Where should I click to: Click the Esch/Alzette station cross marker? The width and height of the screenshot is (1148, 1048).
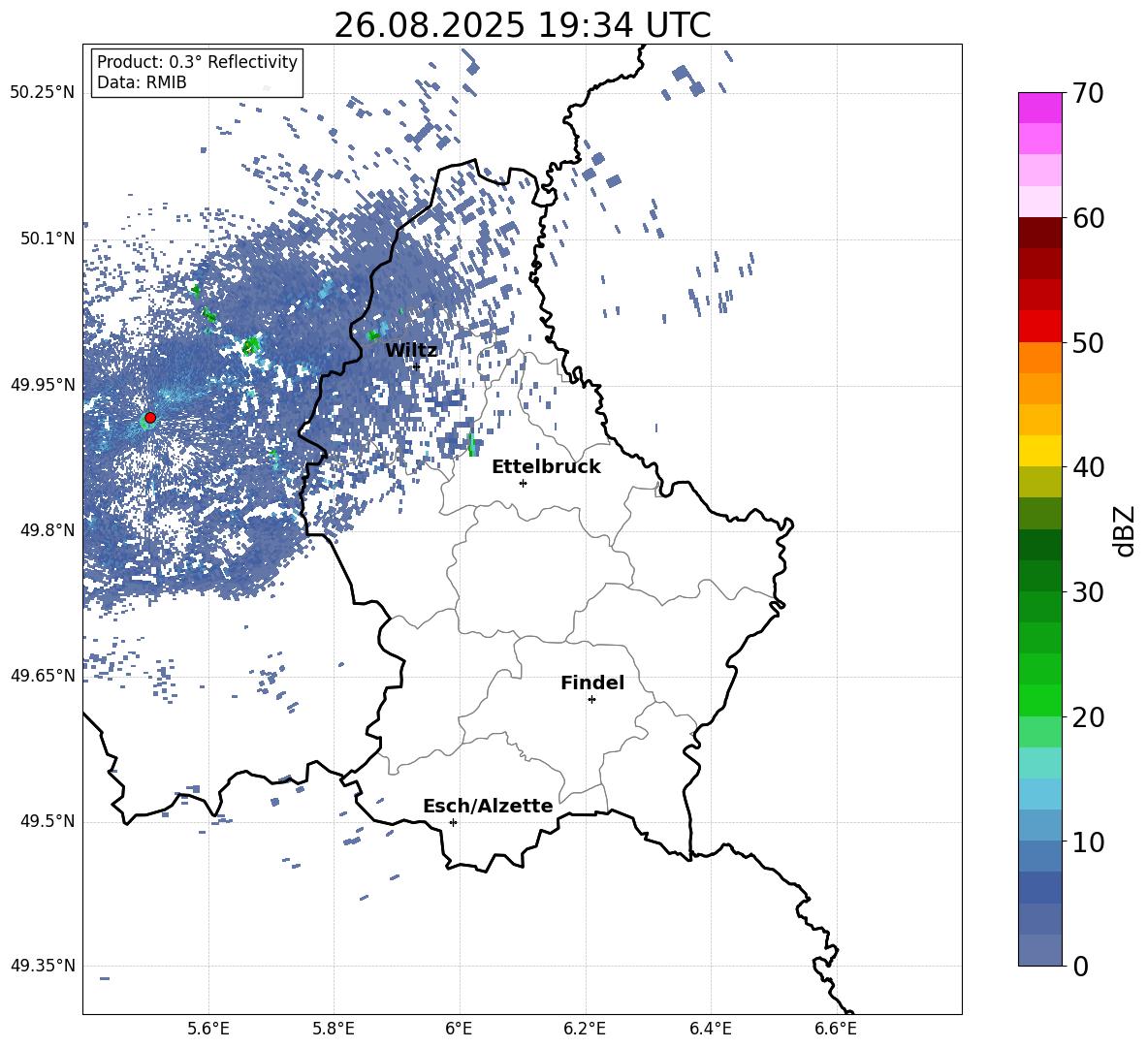pos(453,822)
